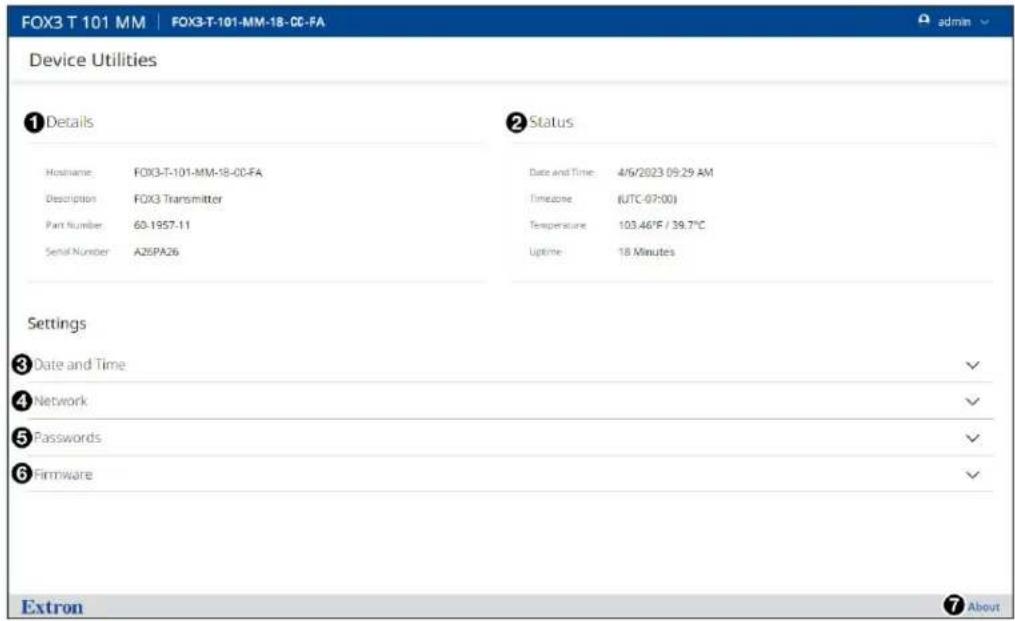Select the temperature value 103.46°F / 39.7°C

tap(661, 225)
